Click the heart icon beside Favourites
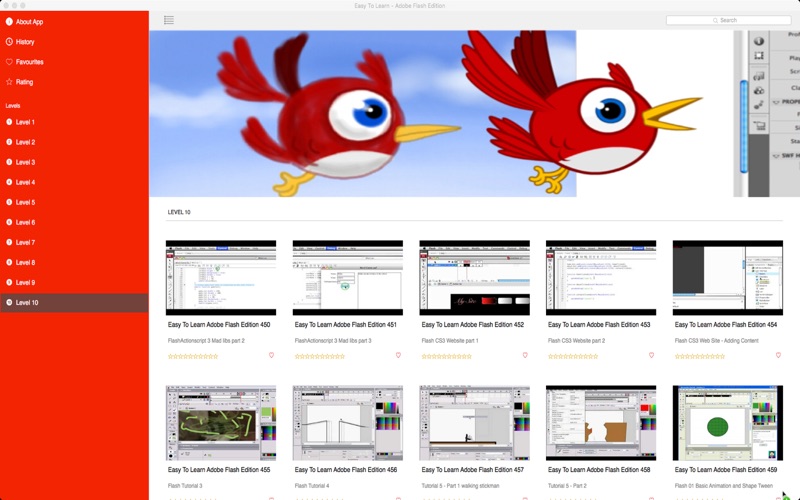The width and height of the screenshot is (800, 500). tap(9, 62)
